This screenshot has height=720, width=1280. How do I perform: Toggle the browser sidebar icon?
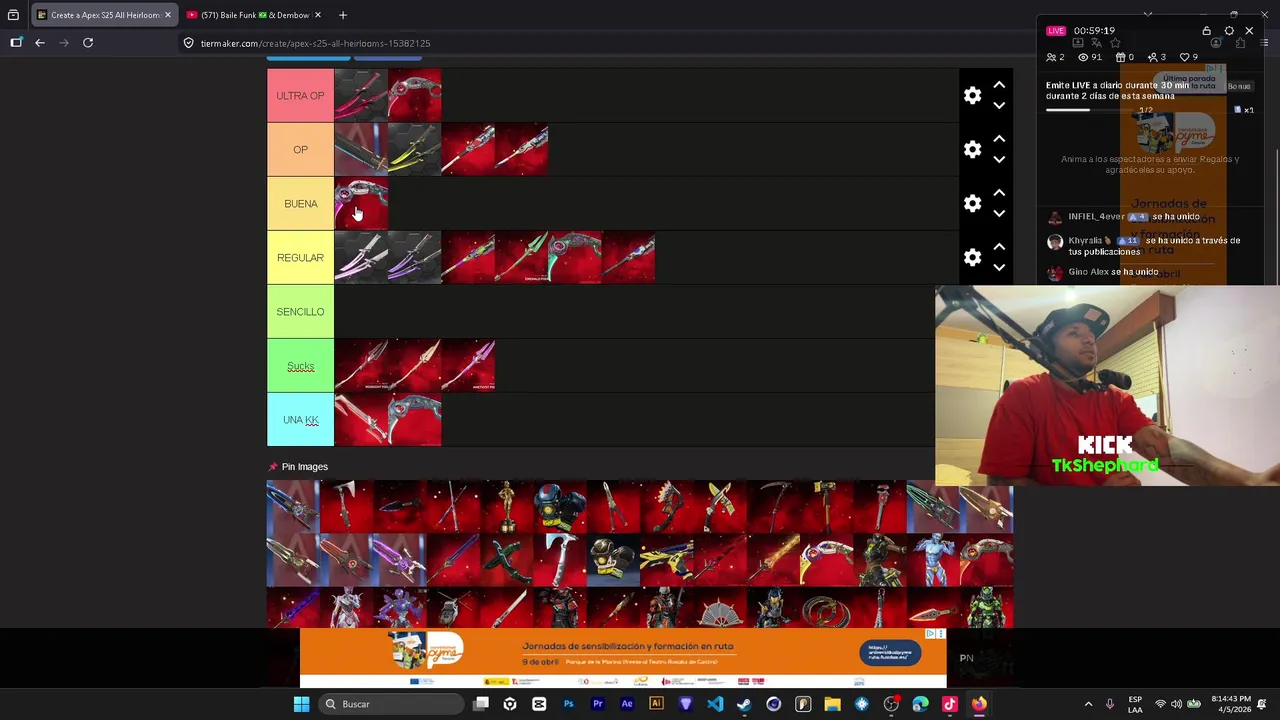coord(16,43)
